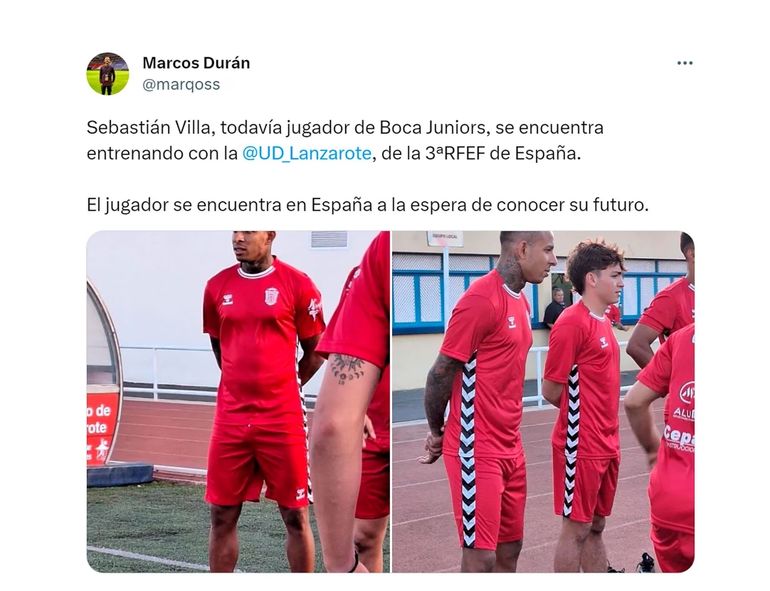Click the hummel logo on curly-haired player's shirt
Image resolution: width=770 pixels, height=591 pixels.
604,342
